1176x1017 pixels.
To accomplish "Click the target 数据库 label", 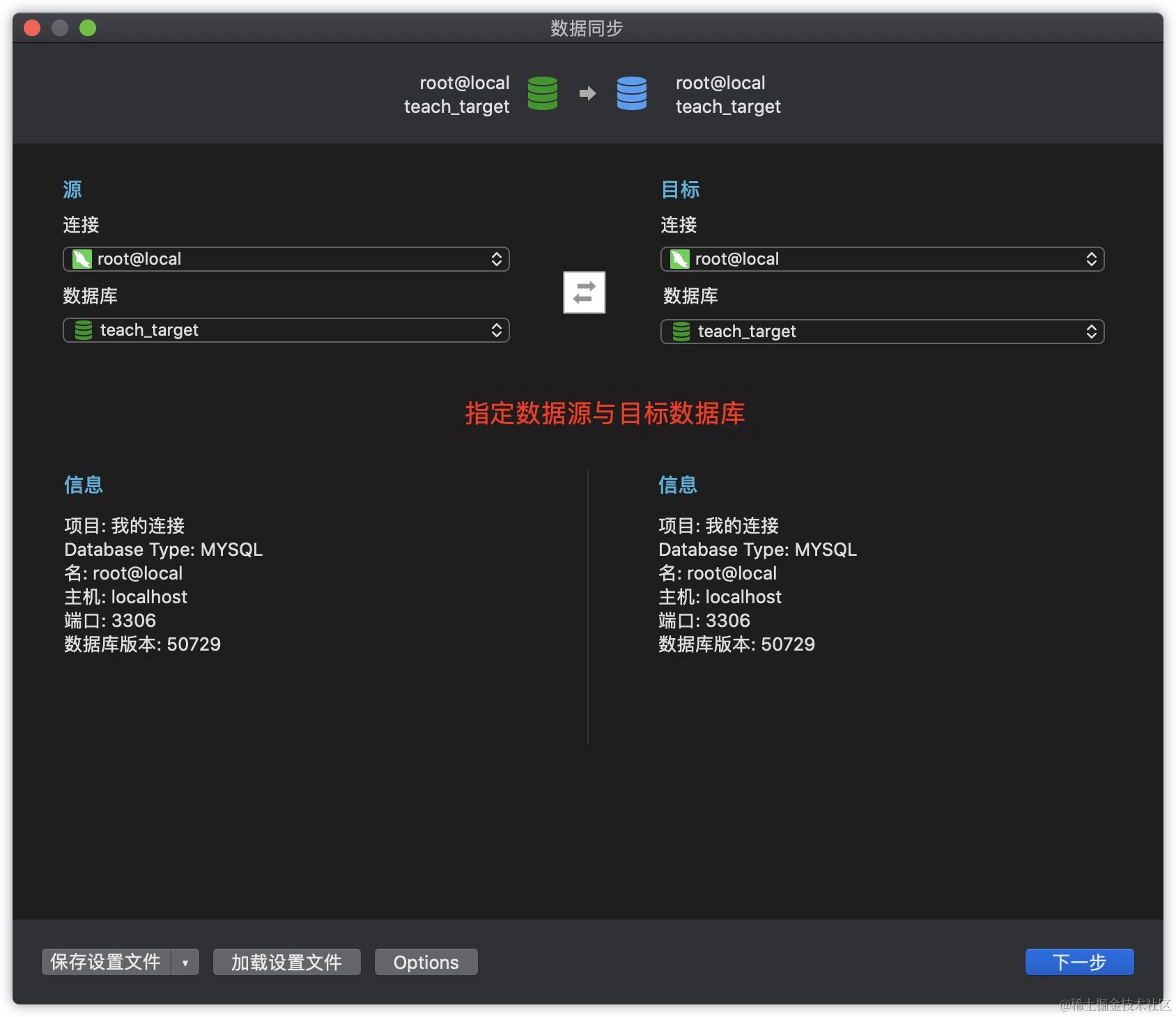I will [690, 295].
